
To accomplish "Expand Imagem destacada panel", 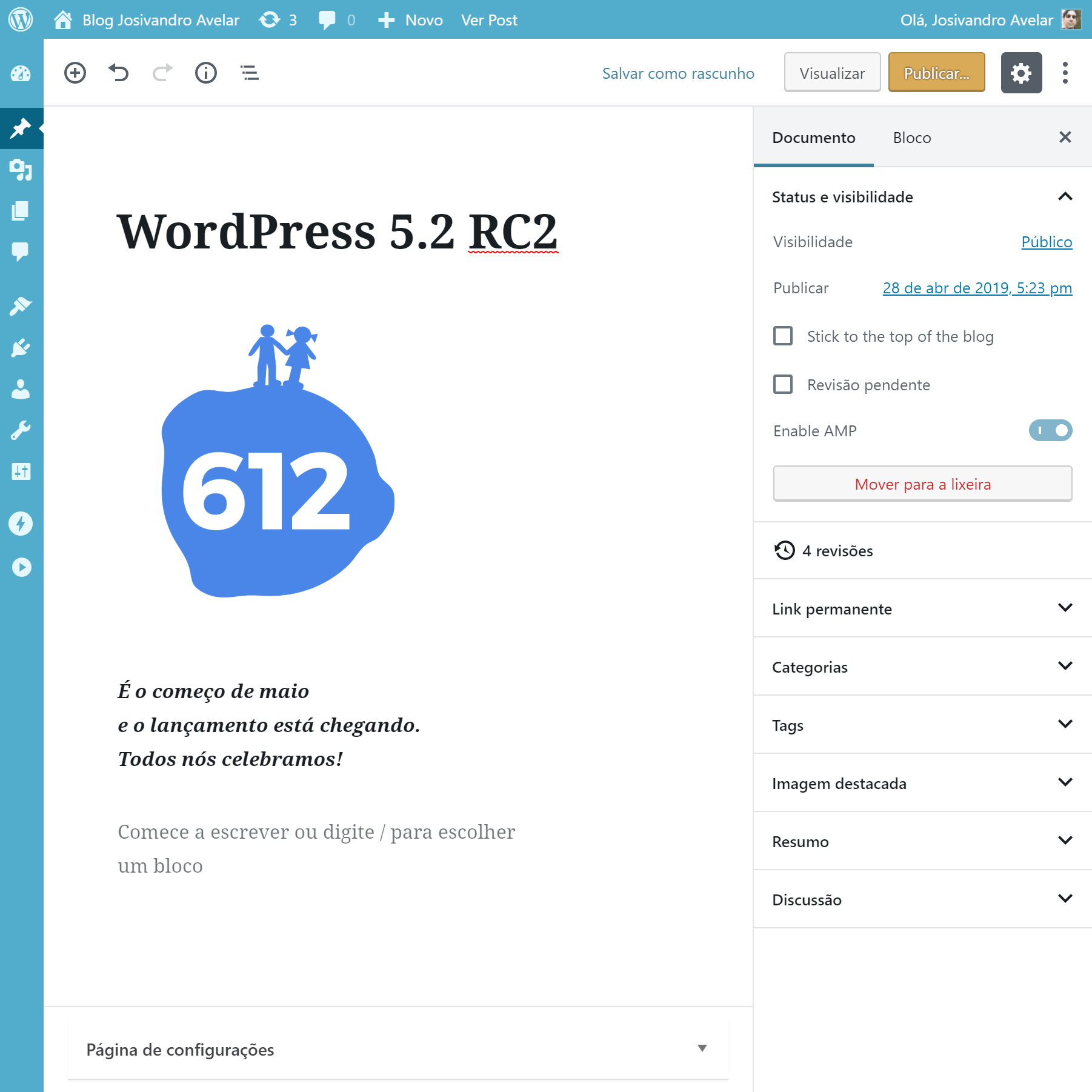I will coord(922,782).
